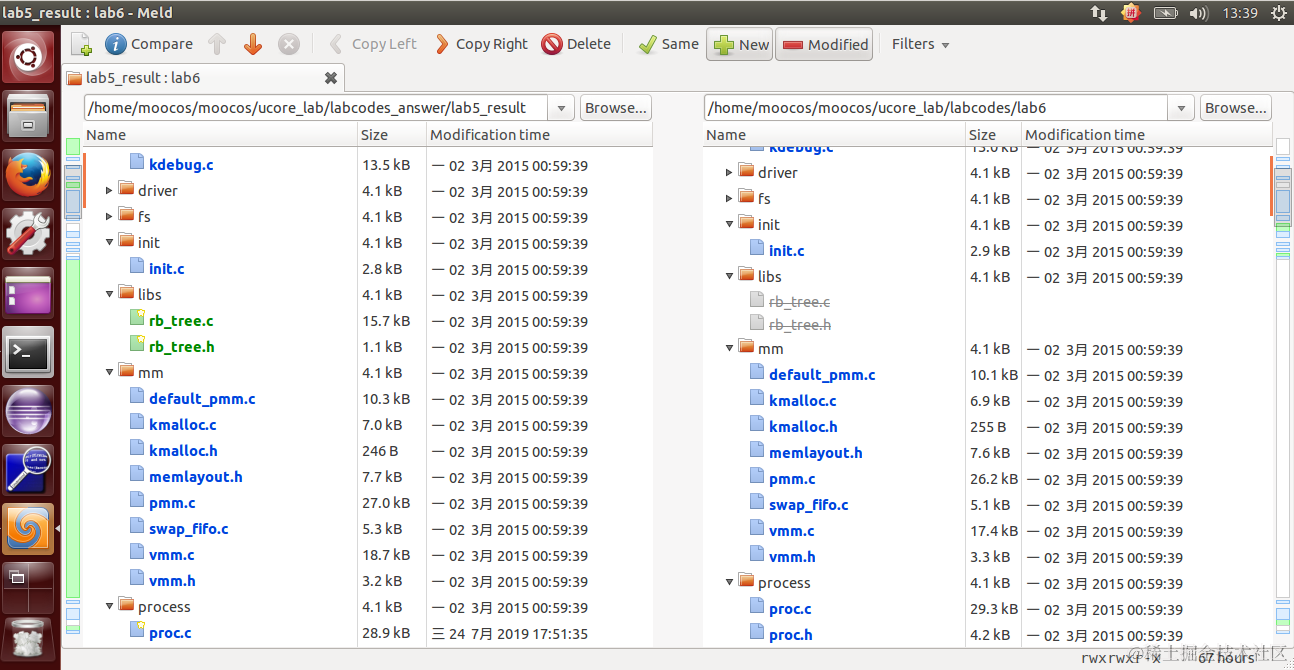1294x670 pixels.
Task: Open the system gear menu in panel
Action: pyautogui.click(x=1279, y=13)
